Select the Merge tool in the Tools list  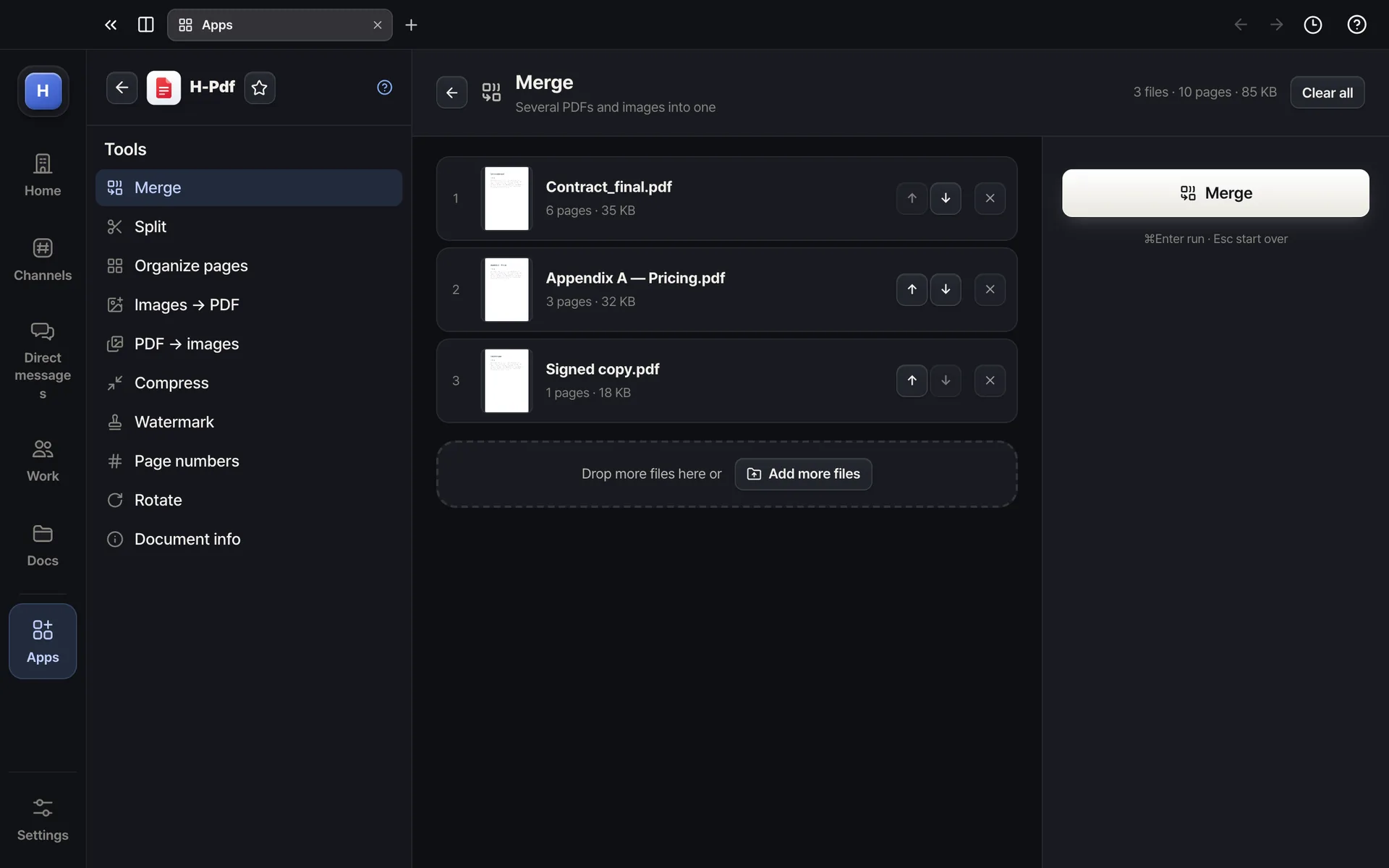[249, 187]
